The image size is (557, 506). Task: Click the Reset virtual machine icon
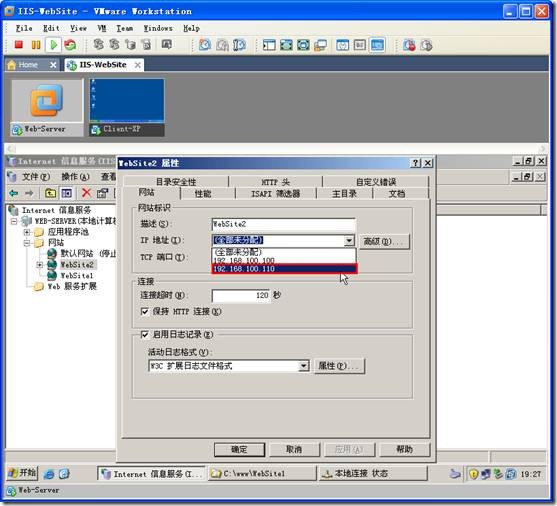coord(70,45)
